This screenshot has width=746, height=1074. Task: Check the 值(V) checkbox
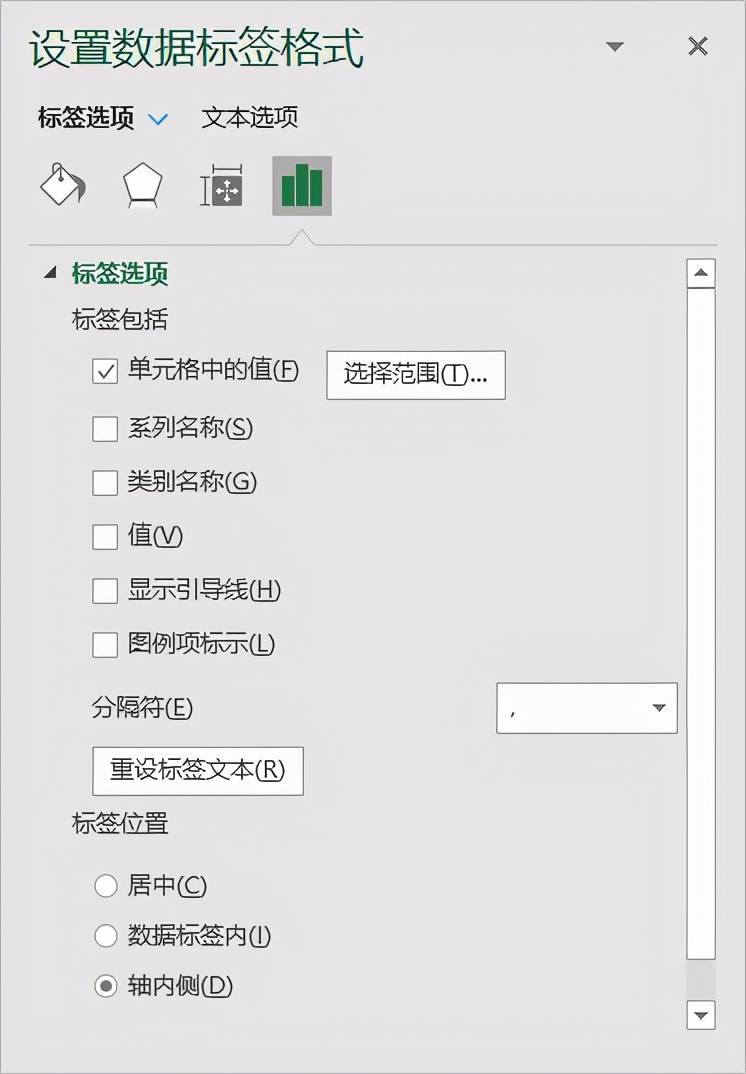105,537
